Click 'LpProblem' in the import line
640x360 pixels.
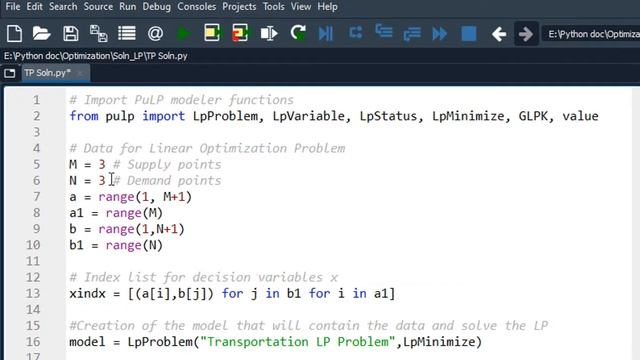(x=225, y=116)
